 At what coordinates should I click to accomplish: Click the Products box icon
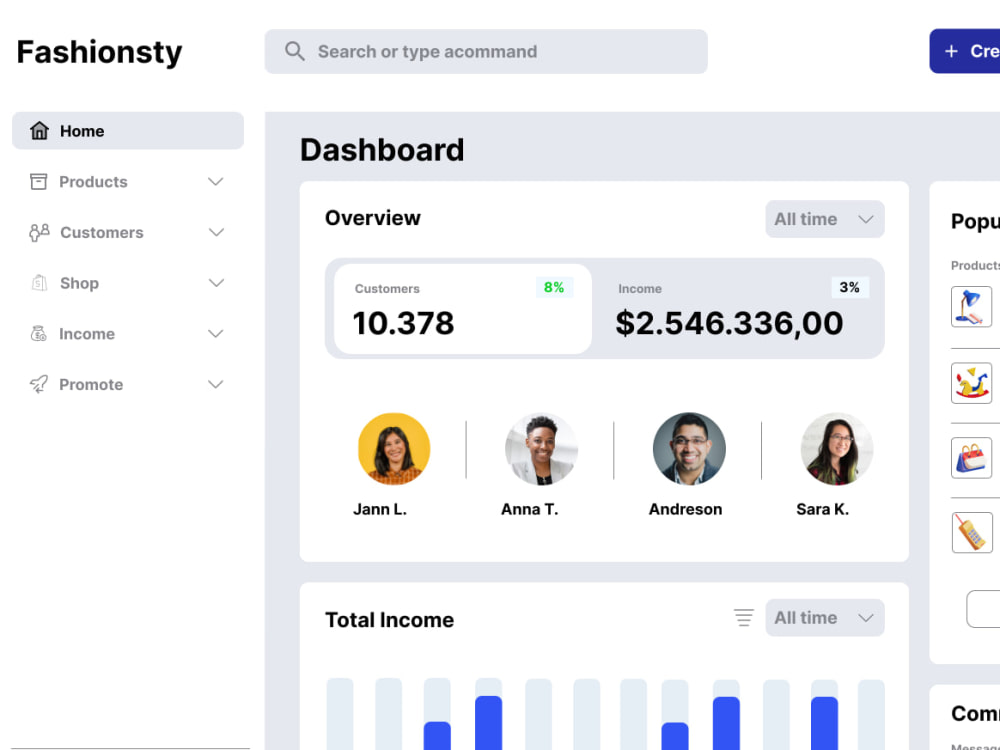point(38,182)
